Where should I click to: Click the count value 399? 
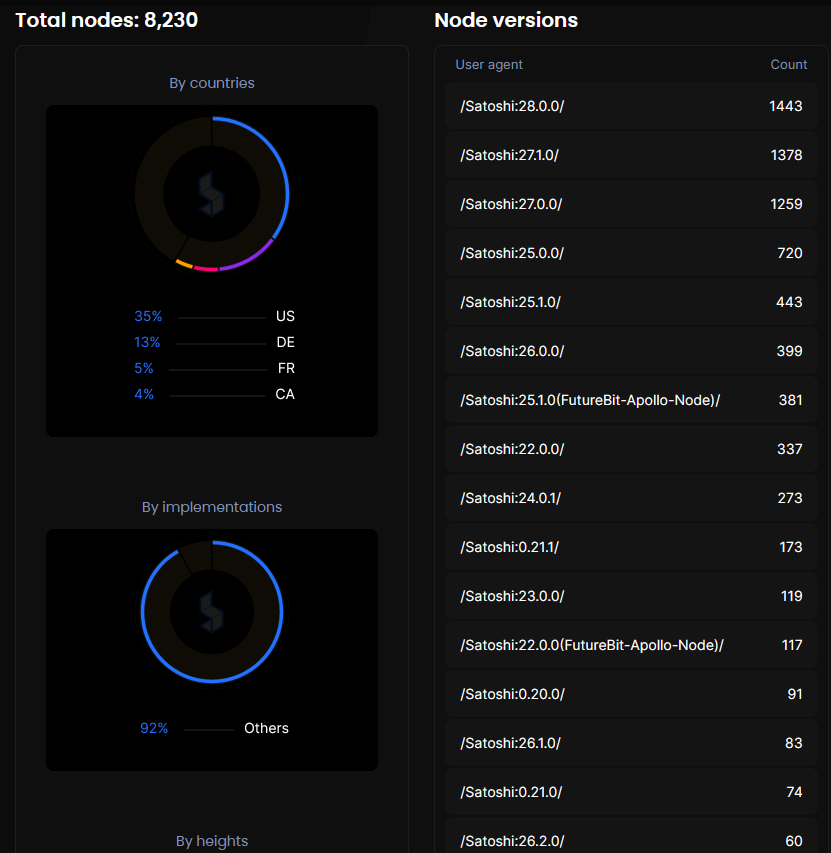click(x=789, y=351)
